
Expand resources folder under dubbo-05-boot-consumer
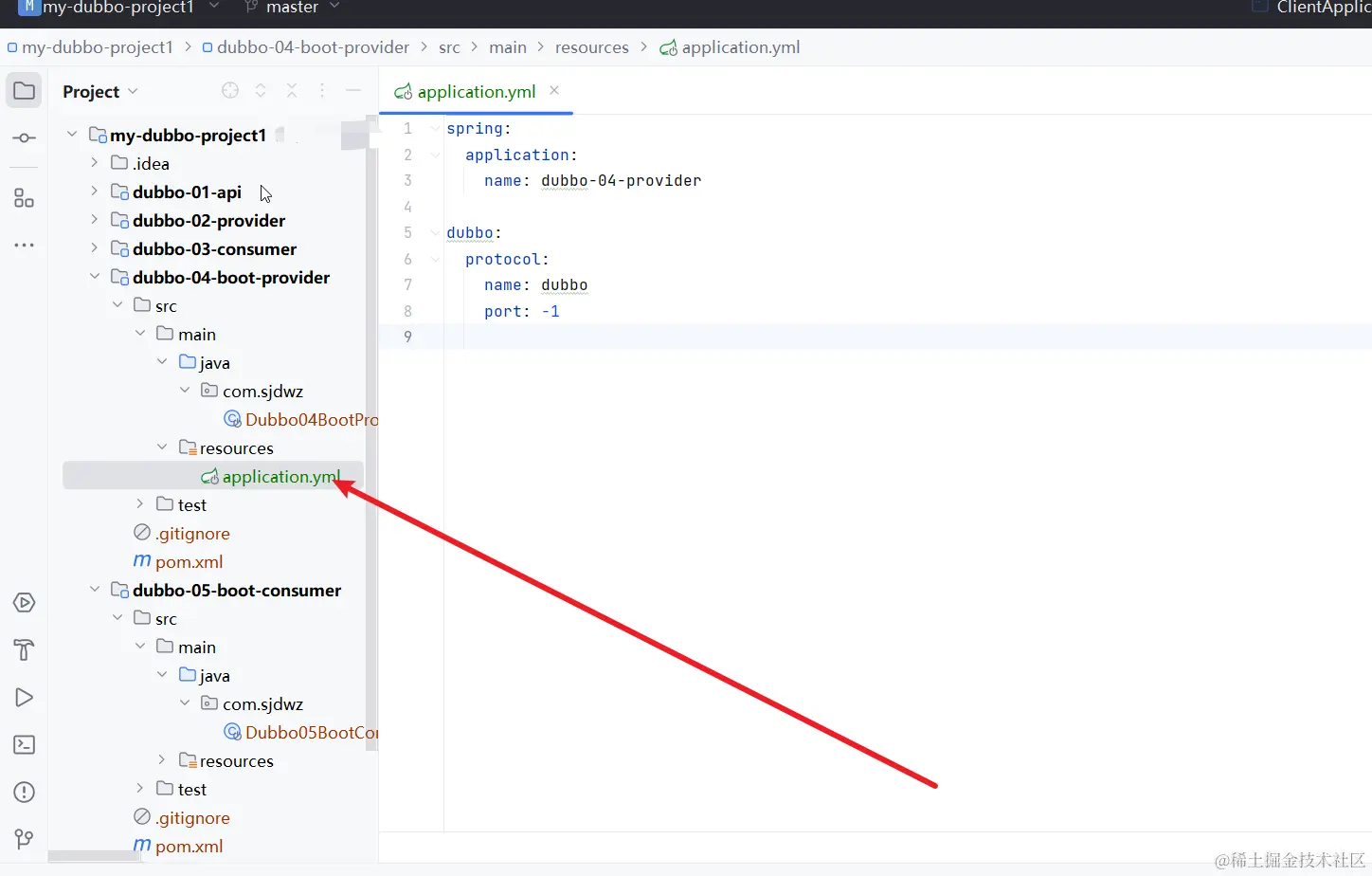[x=162, y=760]
